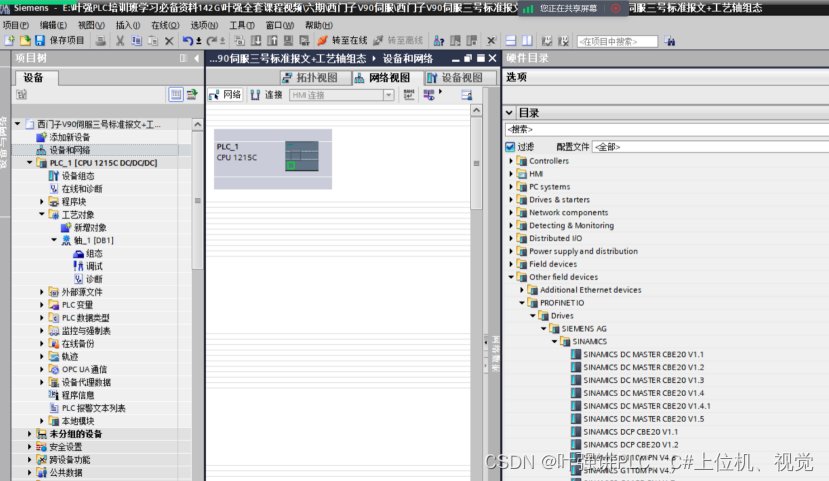Open the 配置文件 profile dropdown showing 全部

(710, 146)
